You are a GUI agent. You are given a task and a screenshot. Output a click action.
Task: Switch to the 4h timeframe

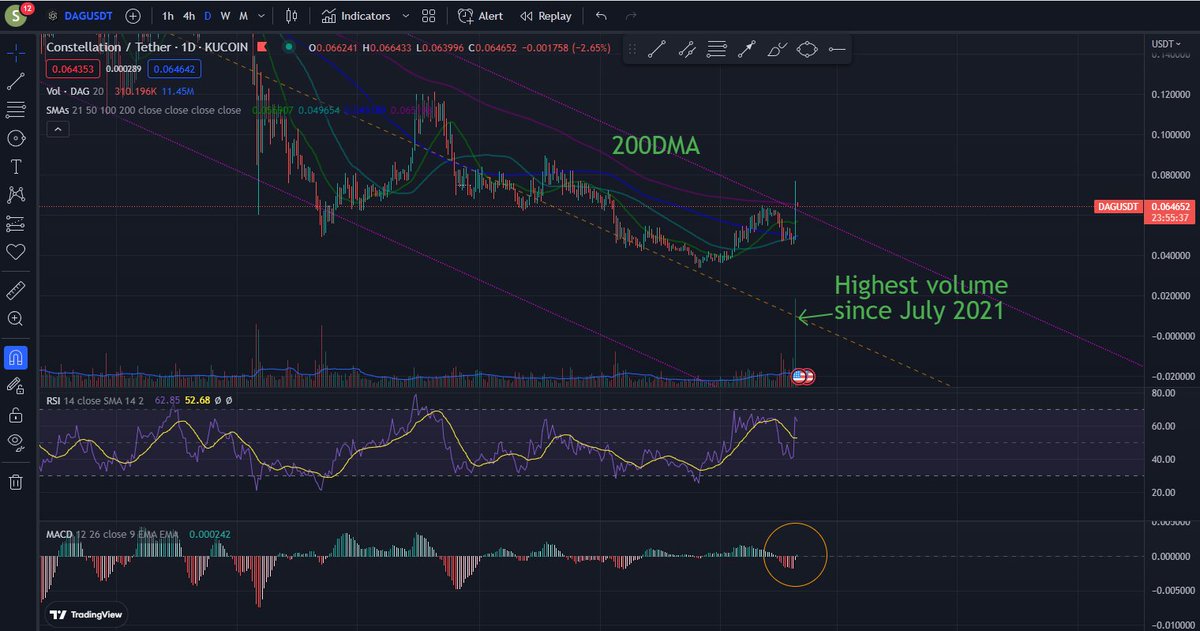pos(189,16)
